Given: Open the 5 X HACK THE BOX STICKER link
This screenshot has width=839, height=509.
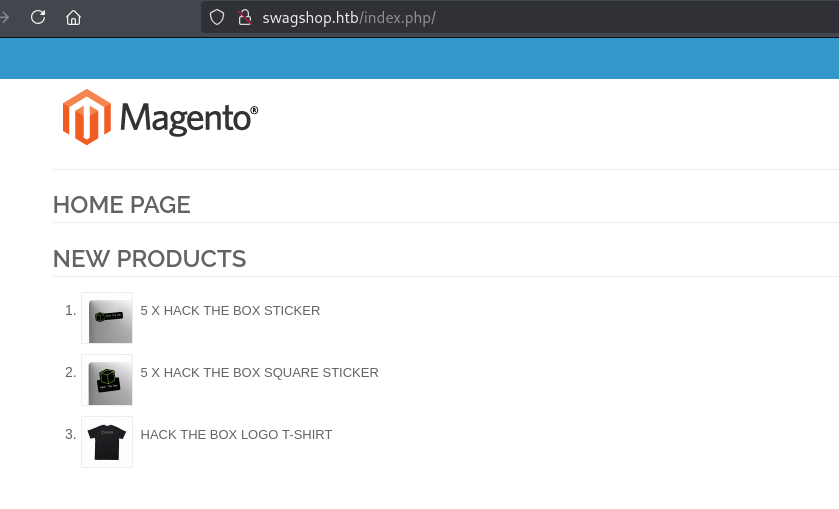Looking at the screenshot, I should point(230,310).
